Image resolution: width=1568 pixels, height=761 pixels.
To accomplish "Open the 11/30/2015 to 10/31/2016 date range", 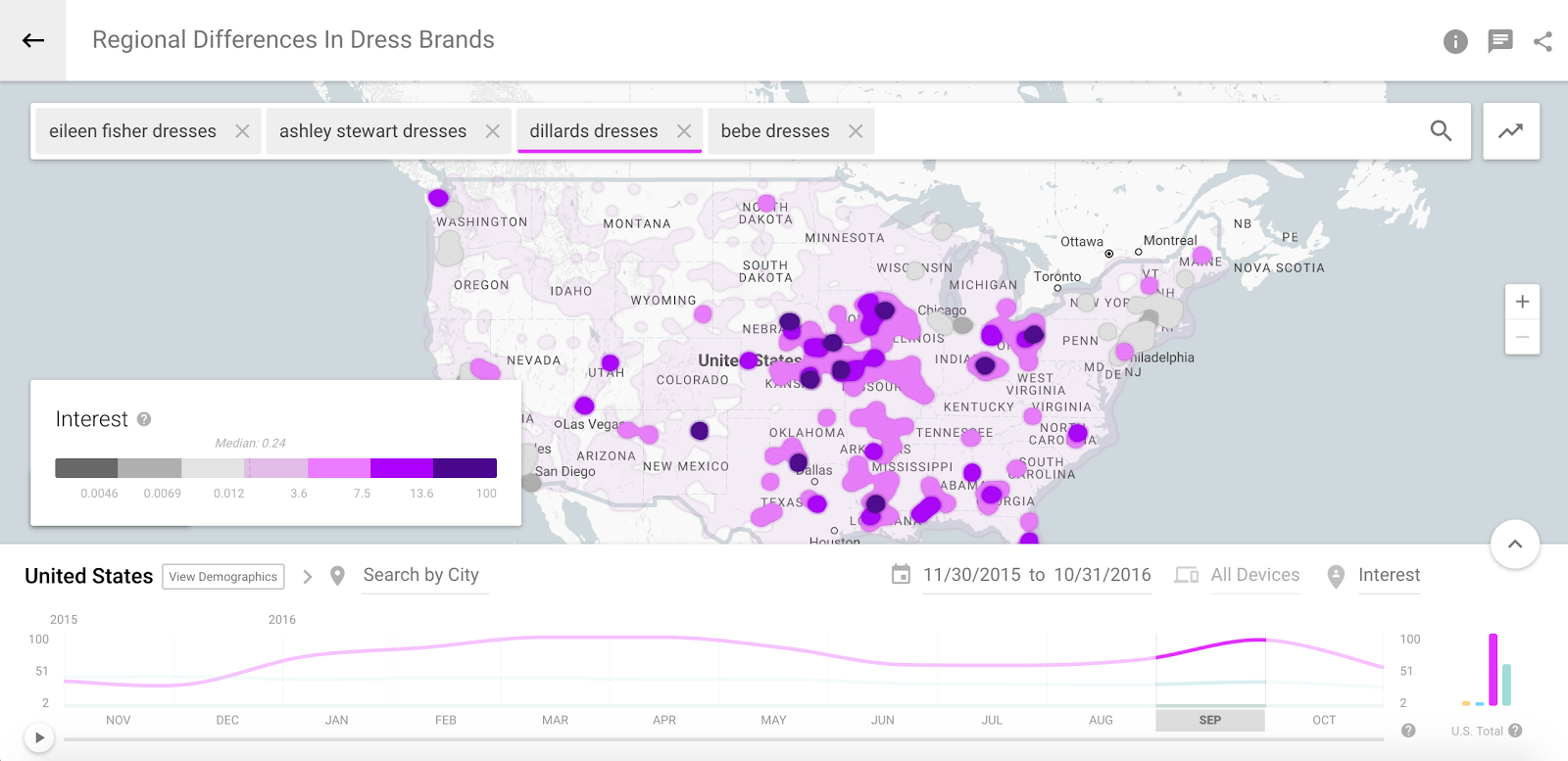I will point(1037,575).
